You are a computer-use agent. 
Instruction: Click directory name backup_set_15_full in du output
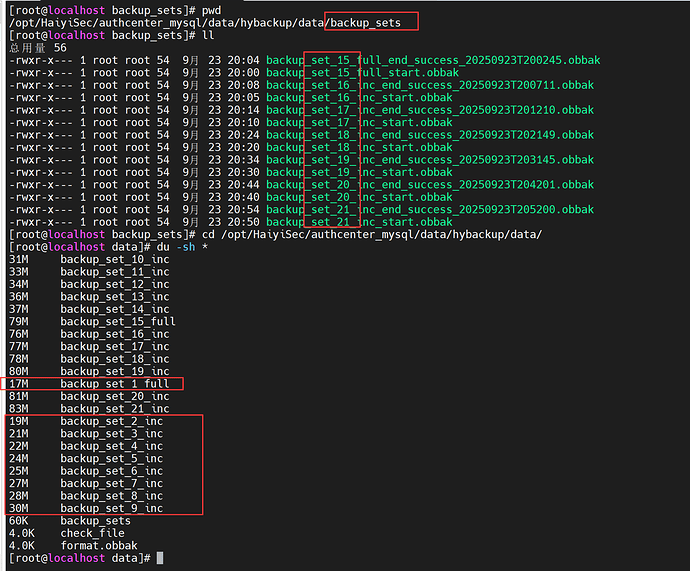click(x=118, y=322)
